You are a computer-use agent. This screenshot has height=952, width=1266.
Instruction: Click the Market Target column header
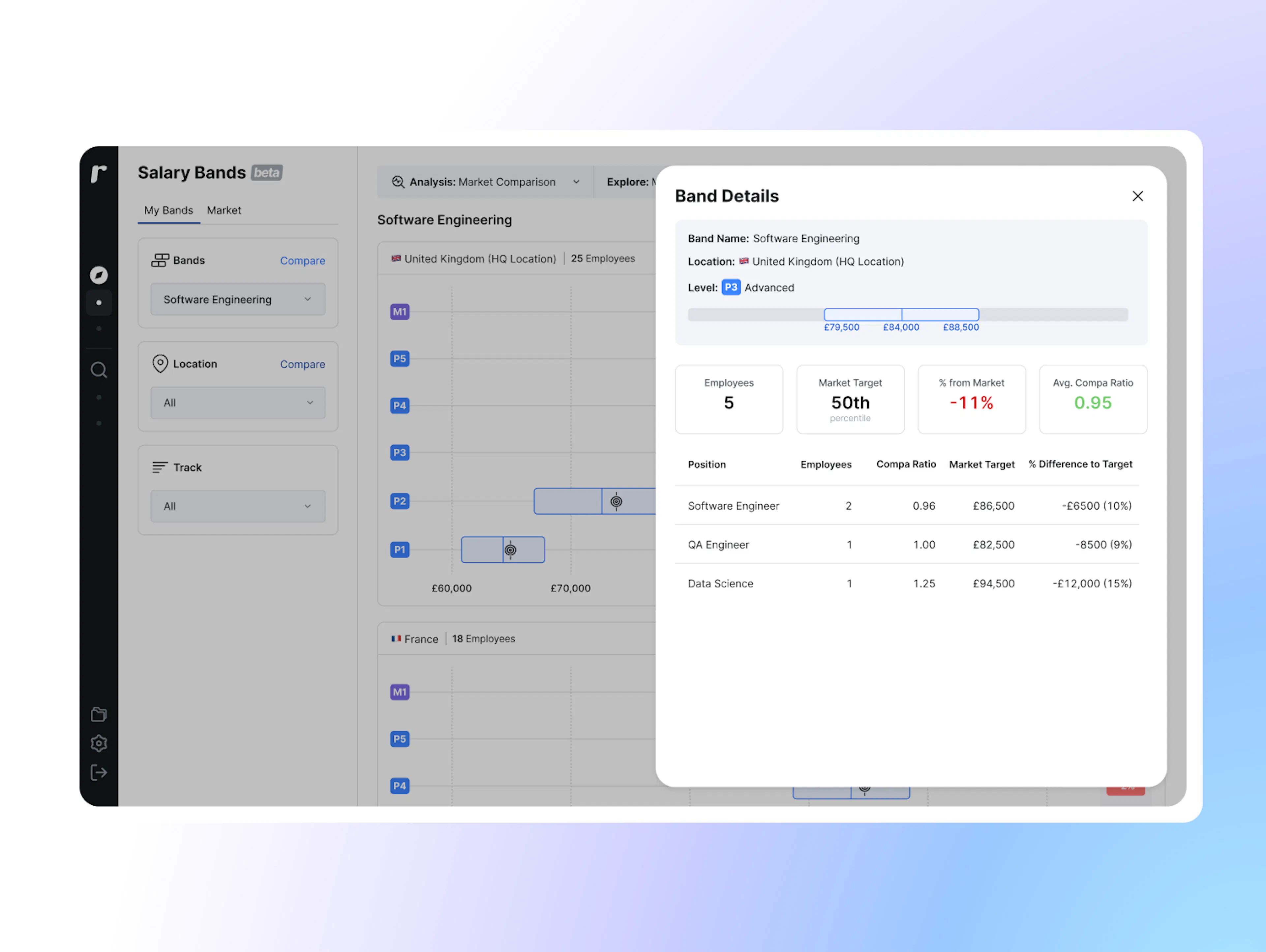[x=981, y=464]
